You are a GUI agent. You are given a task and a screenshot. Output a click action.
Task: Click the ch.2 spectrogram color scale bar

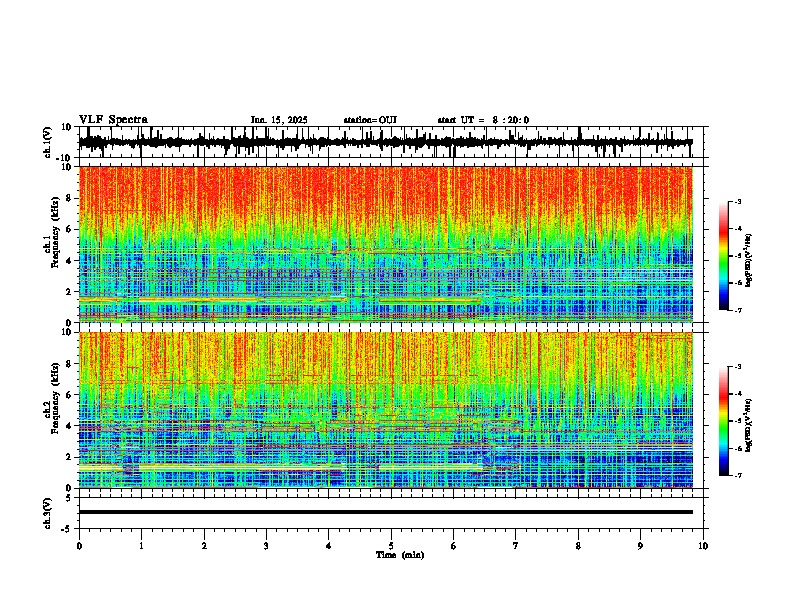pos(723,421)
